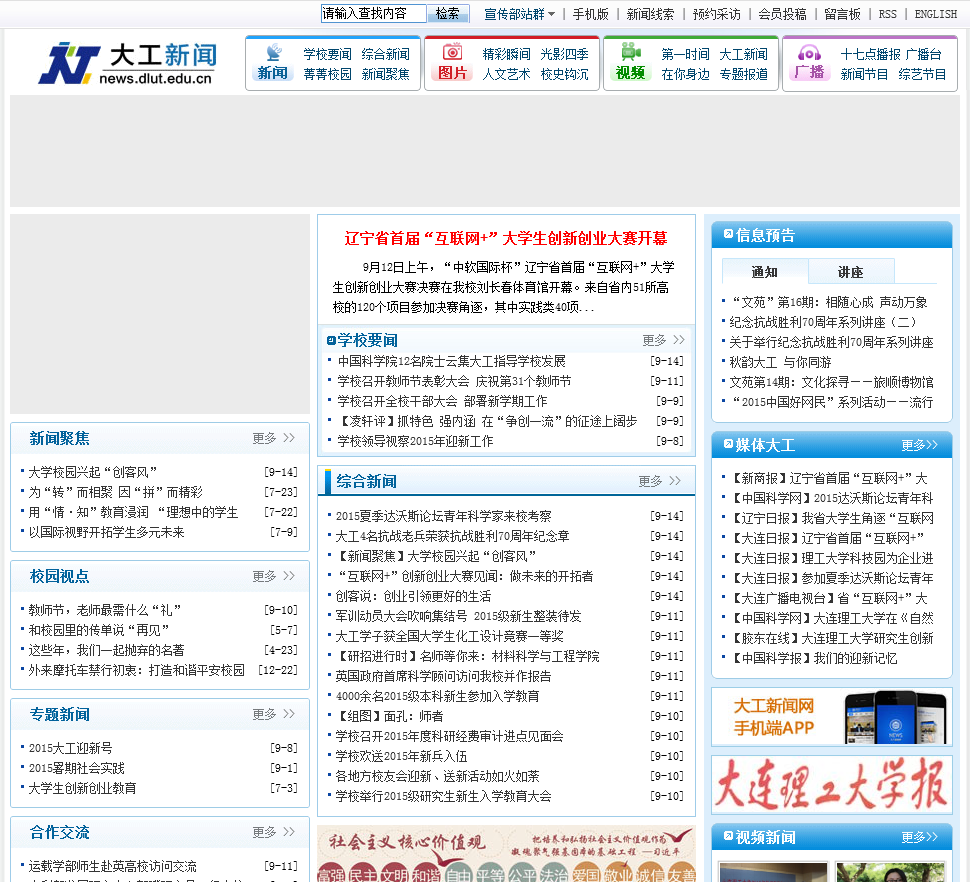Open 大学生创新创业教育 special topic
Screen dimensions: 970x882
[82, 789]
